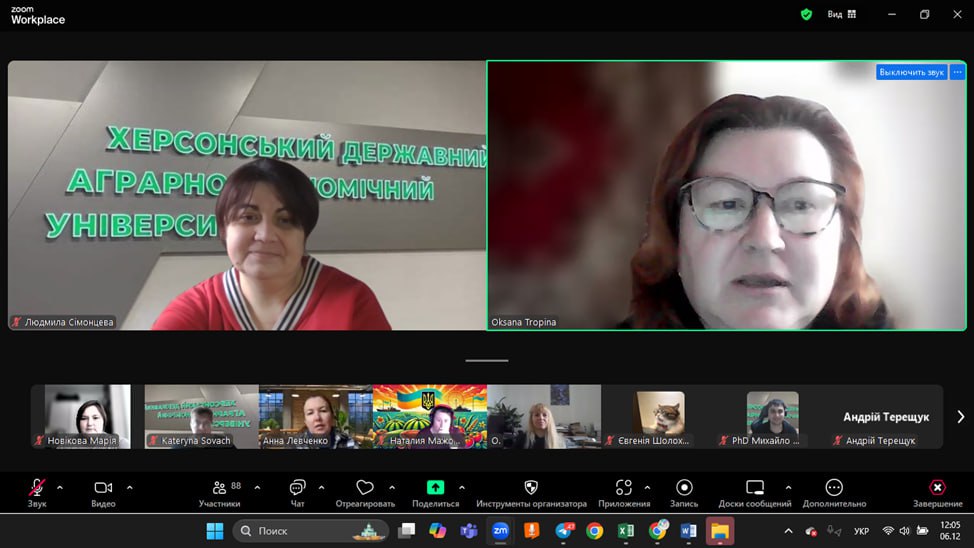Open Task View in the taskbar
Screen dimensions: 974x548
pos(407,531)
